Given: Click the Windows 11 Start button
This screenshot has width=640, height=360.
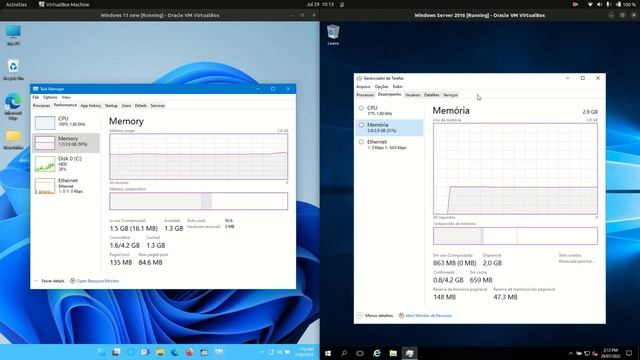Looking at the screenshot, I should point(101,352).
